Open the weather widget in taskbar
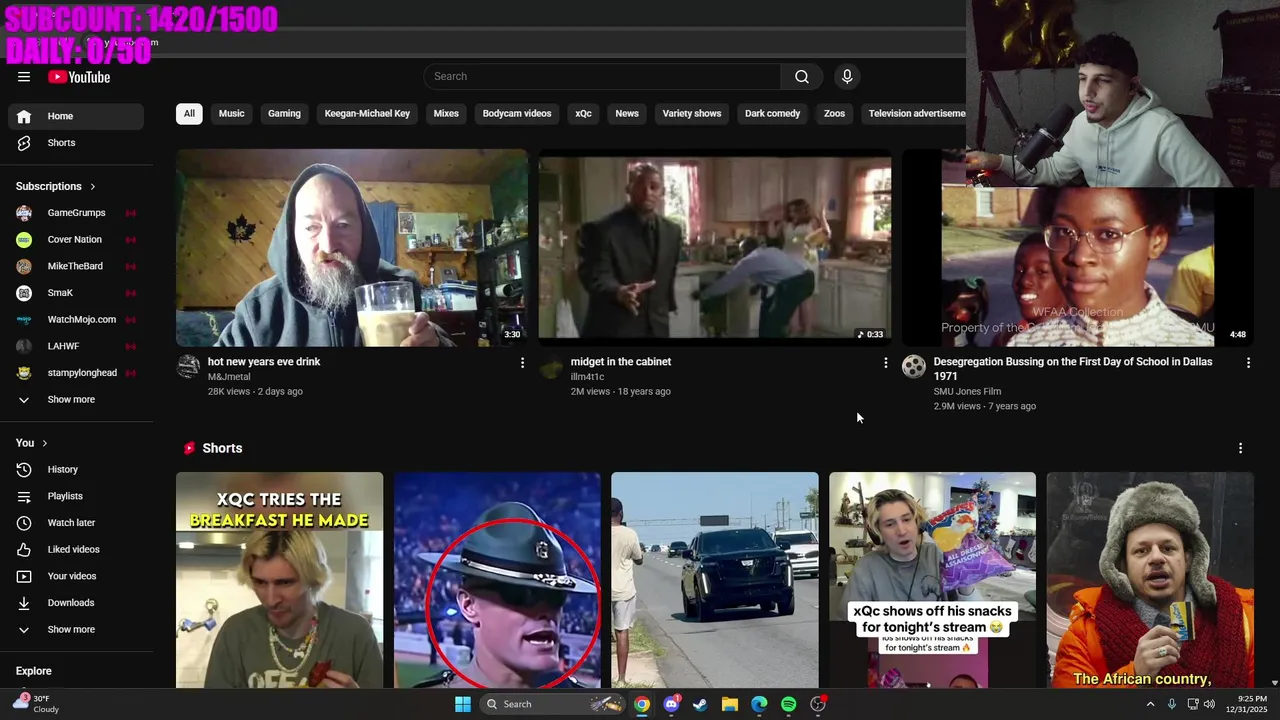Screen dimensions: 1280x720 click(36, 704)
